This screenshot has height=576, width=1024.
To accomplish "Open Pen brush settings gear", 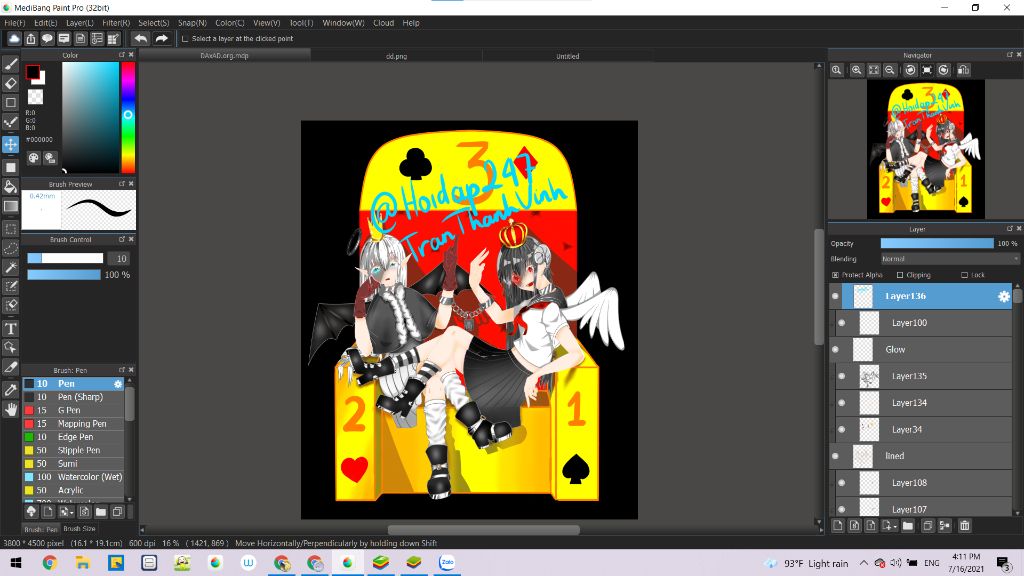I will pos(118,384).
